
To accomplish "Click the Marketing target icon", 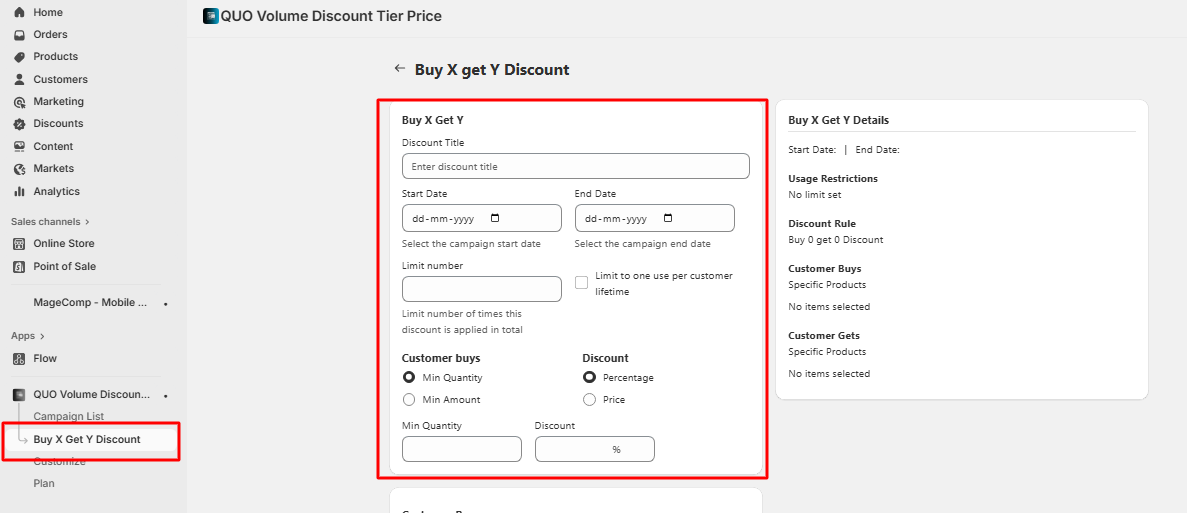I will point(19,102).
